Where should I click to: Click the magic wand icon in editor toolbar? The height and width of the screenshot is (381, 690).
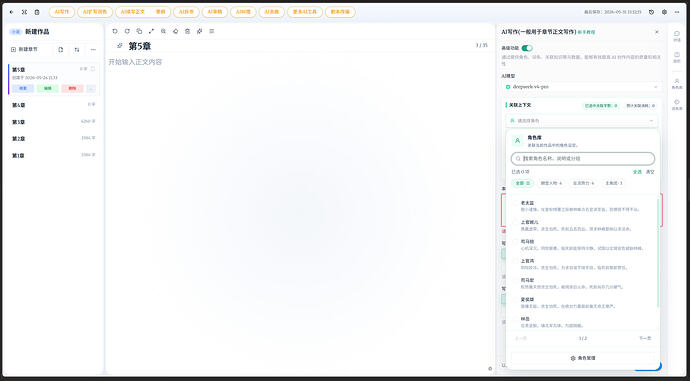(x=199, y=31)
